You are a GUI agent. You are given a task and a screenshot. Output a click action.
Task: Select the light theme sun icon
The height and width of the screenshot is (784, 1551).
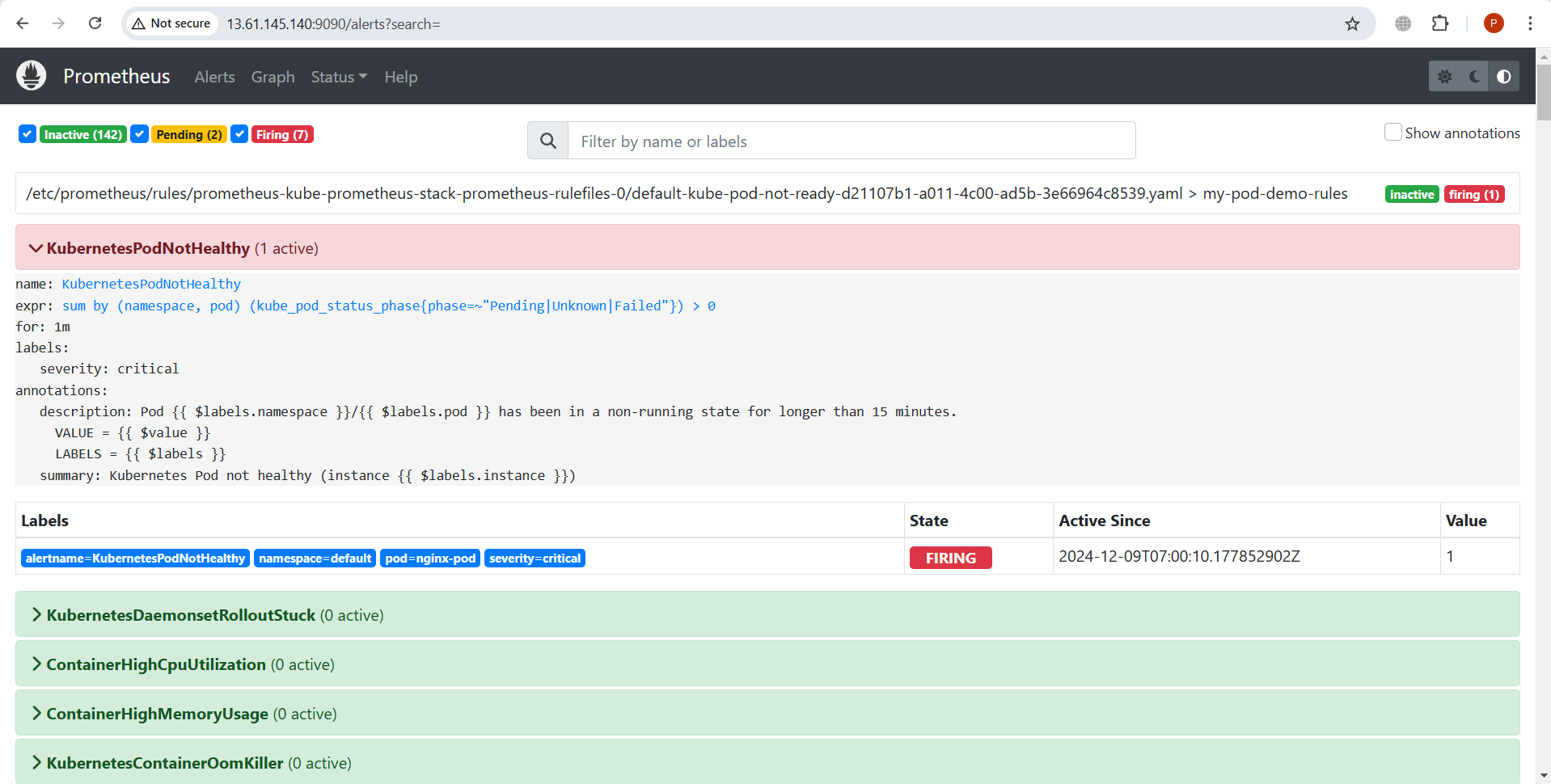(1445, 76)
